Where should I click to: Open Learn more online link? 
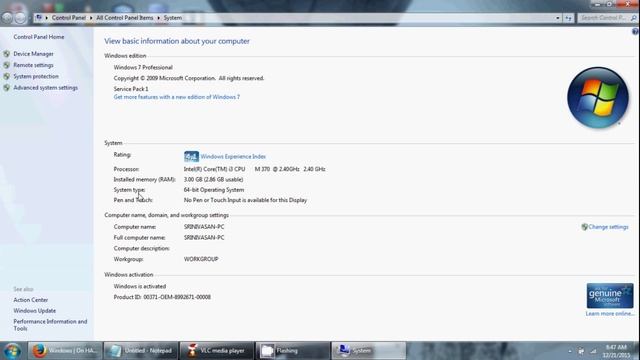tap(610, 313)
